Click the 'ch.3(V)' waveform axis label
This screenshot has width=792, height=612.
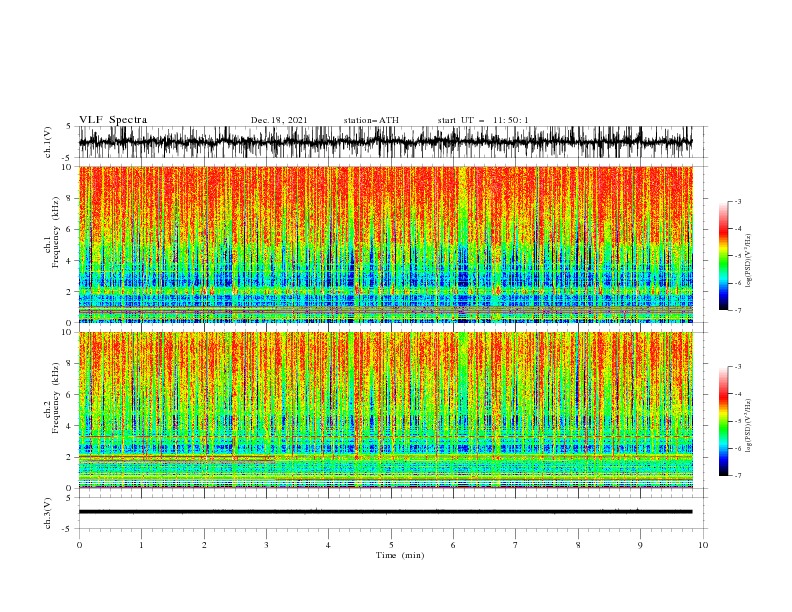click(48, 513)
